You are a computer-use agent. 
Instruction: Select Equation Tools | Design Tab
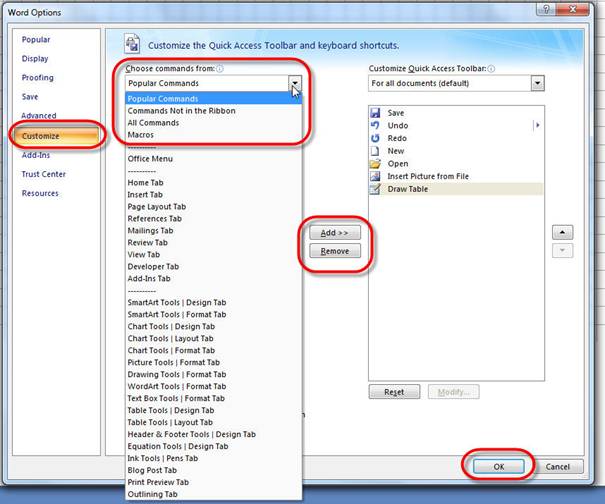pyautogui.click(x=213, y=446)
